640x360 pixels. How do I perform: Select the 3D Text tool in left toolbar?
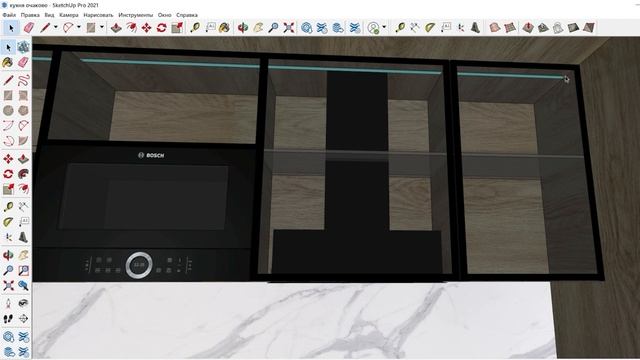coord(23,237)
